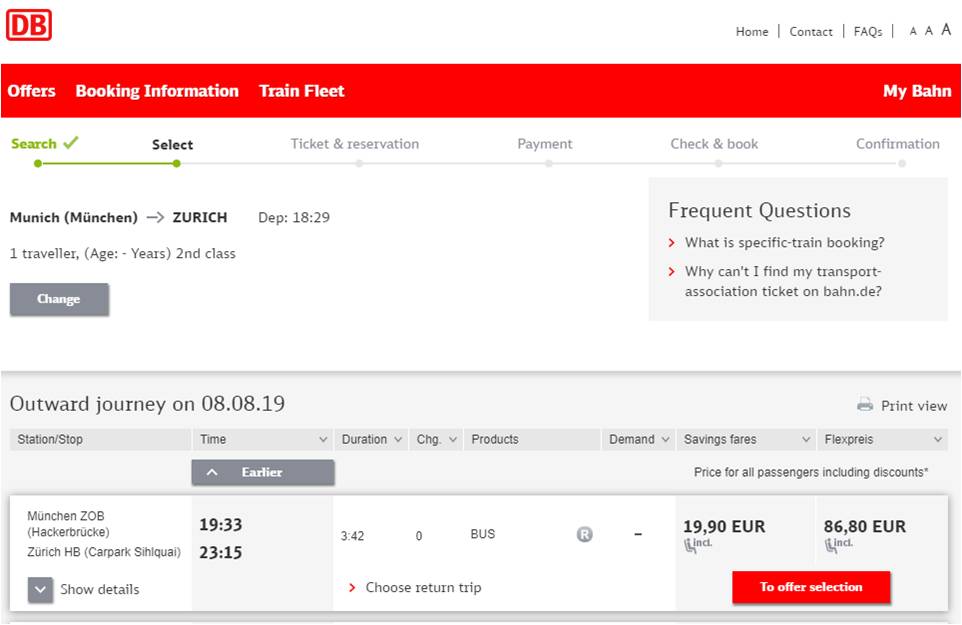Open transport-association ticket question link
This screenshot has height=625, width=962.
[783, 282]
